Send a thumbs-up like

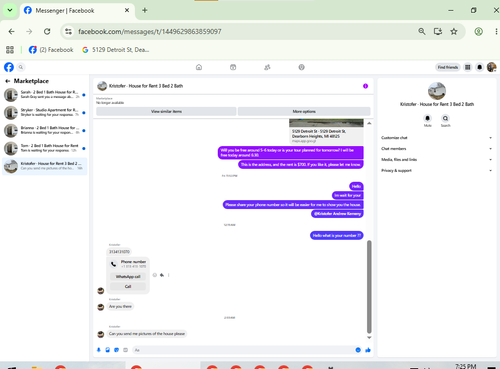point(368,350)
